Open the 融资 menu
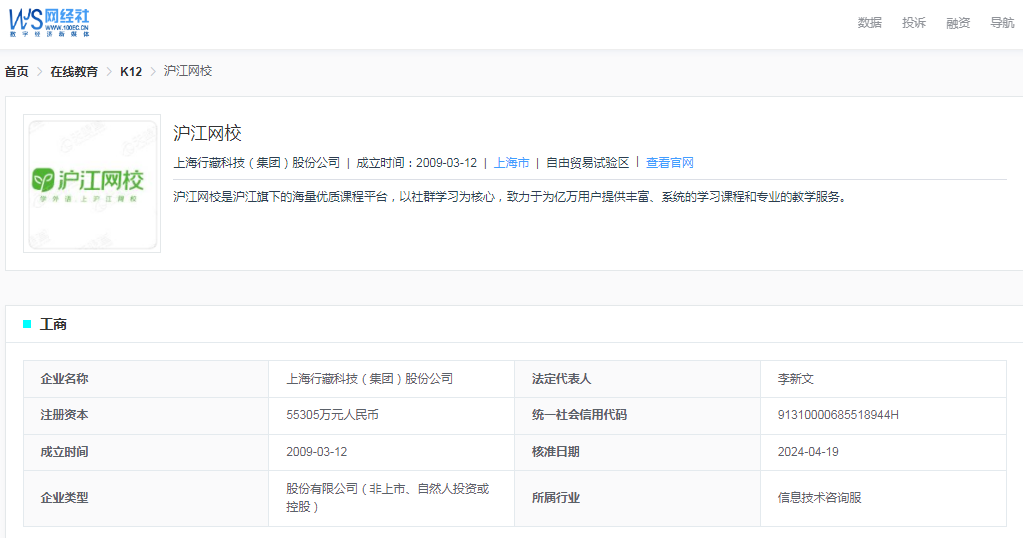 pos(958,23)
